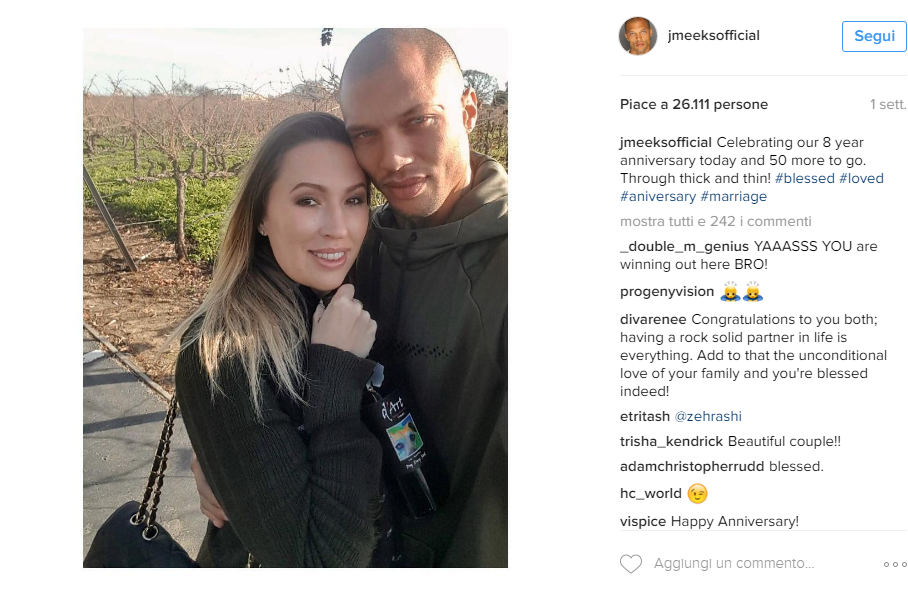The height and width of the screenshot is (596, 908).
Task: Open the #loved hashtag
Action: [x=862, y=178]
